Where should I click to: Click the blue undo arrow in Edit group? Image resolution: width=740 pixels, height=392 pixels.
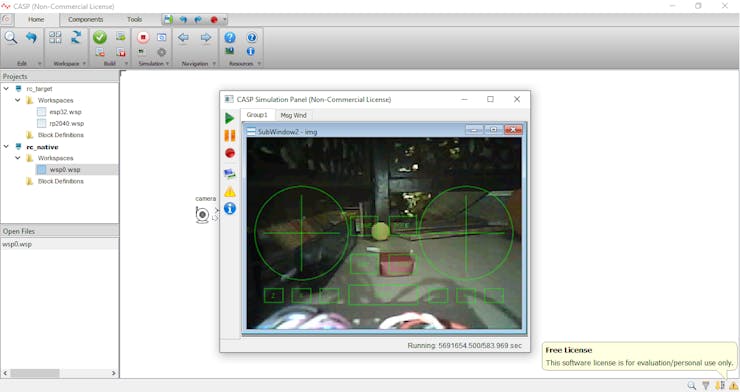coord(31,38)
